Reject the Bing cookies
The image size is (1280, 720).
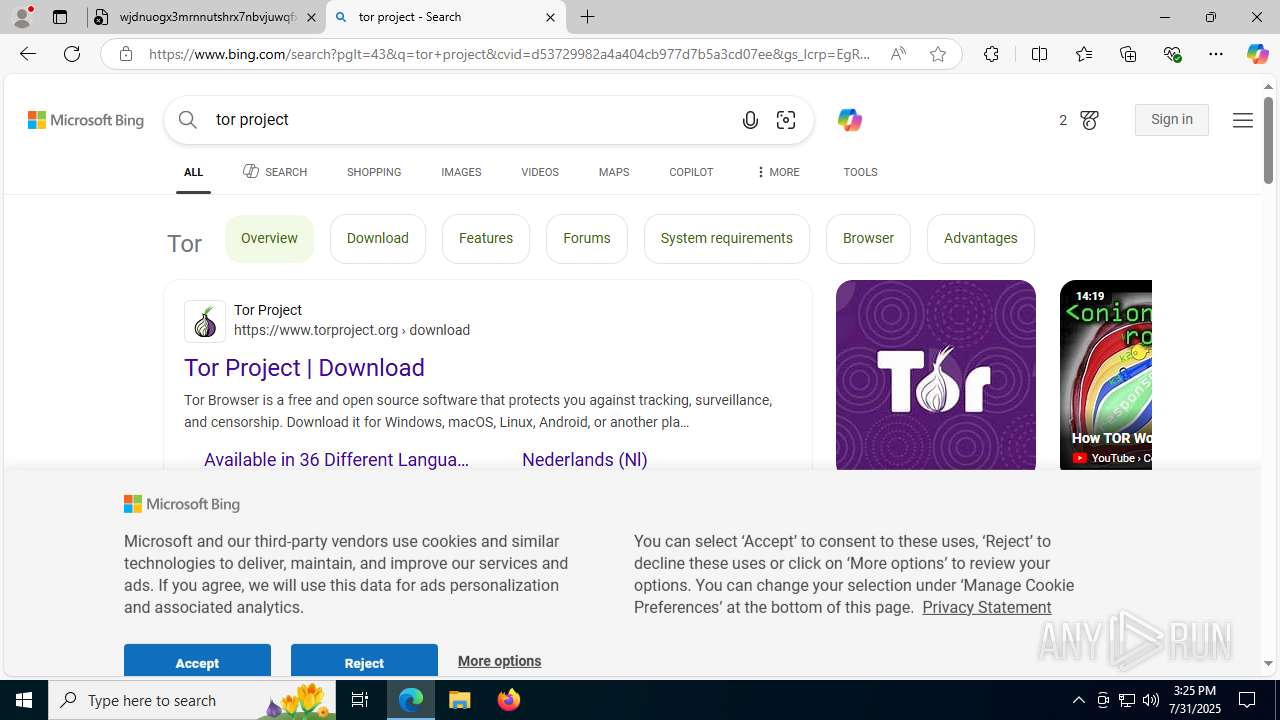click(364, 661)
